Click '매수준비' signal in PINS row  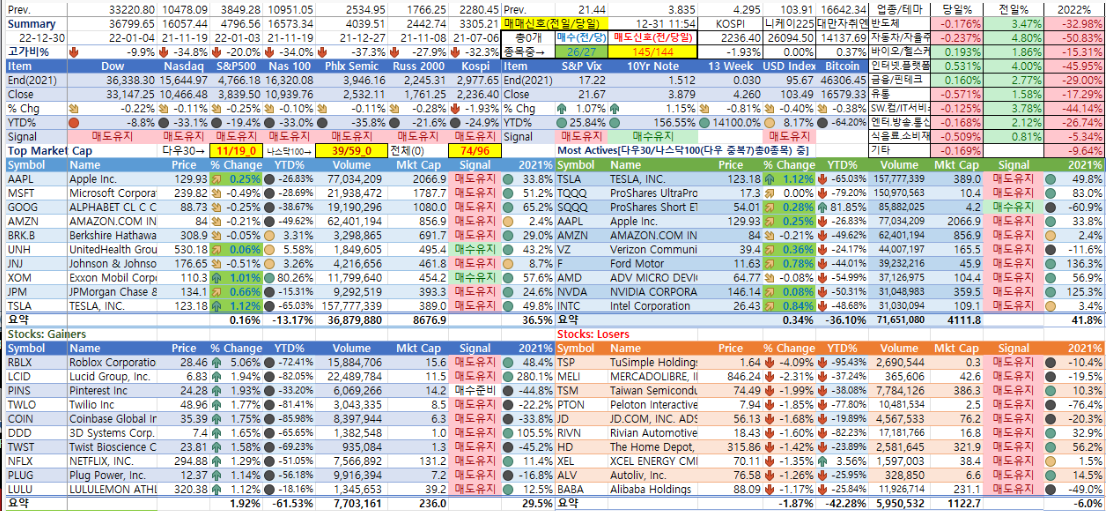475,391
